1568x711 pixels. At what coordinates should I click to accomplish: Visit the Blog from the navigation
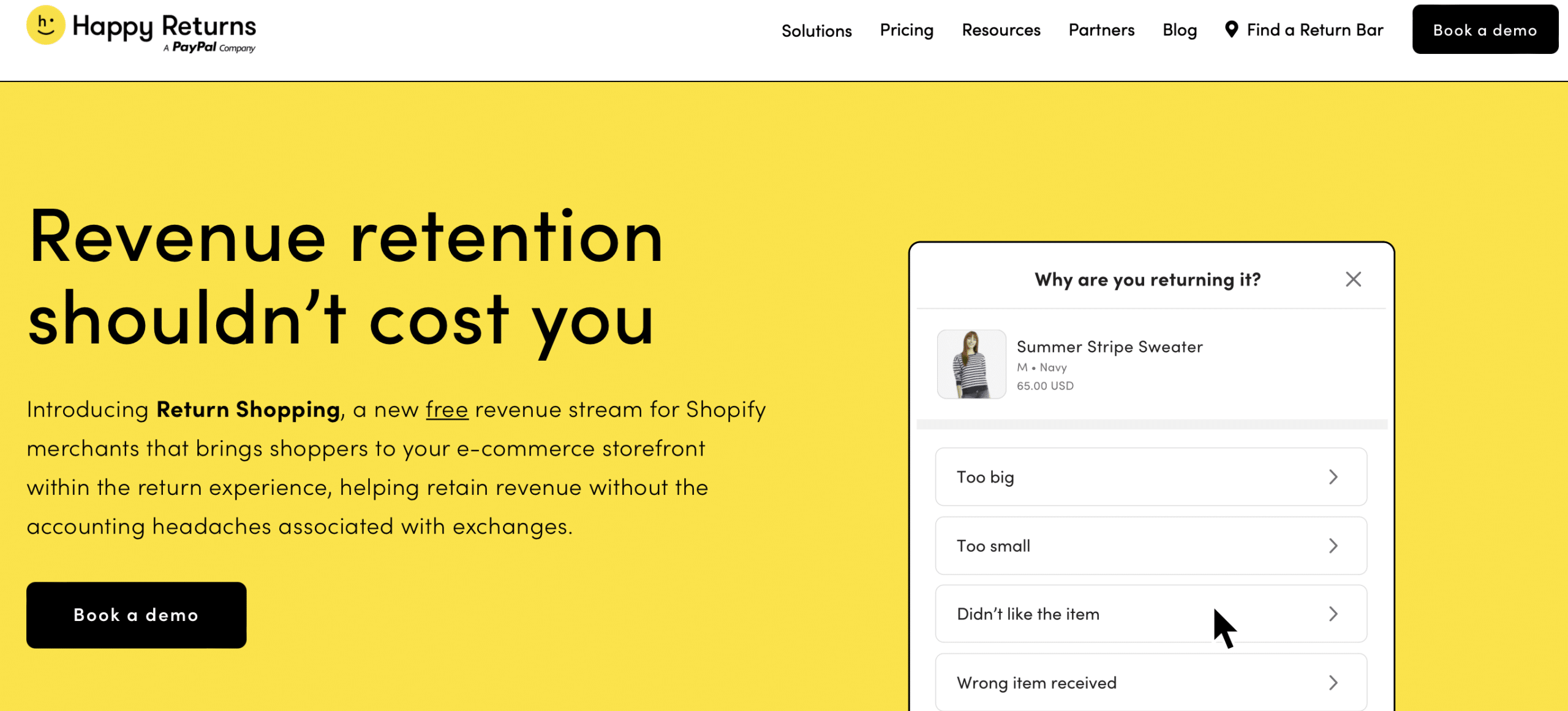(1180, 30)
